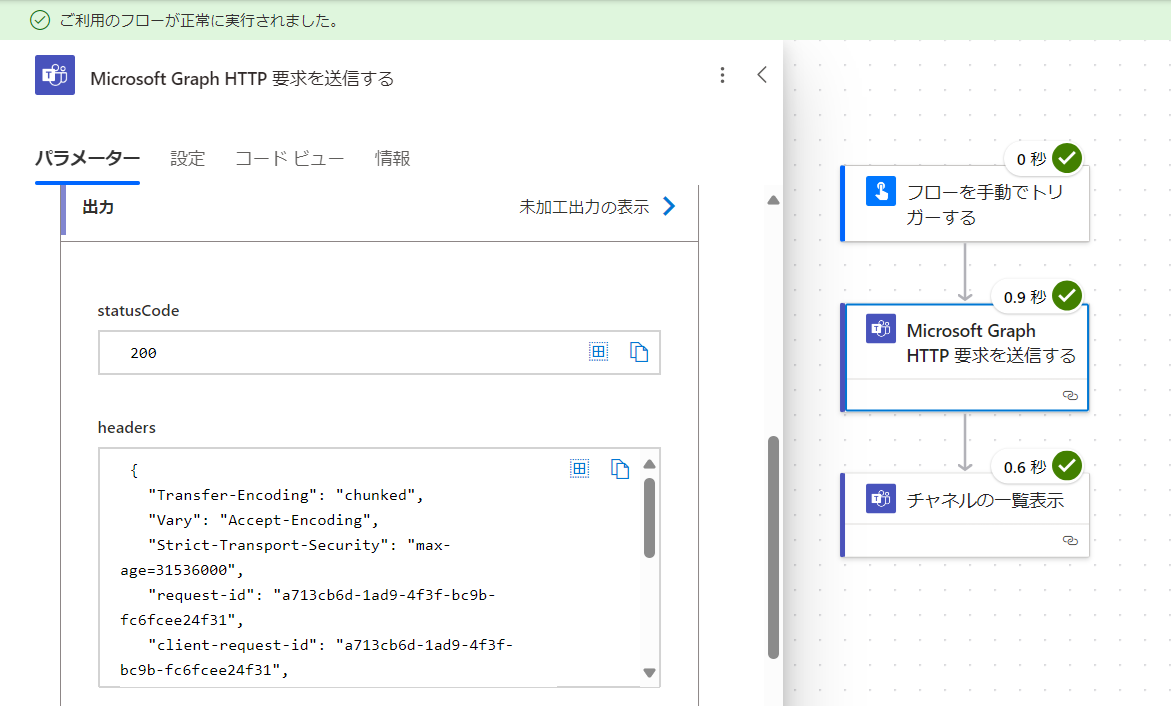Open raw outputs with the blue chevron
The image size is (1171, 706).
669,207
